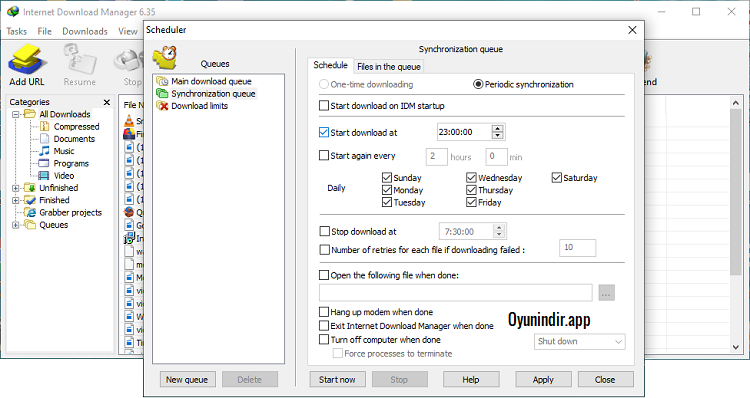This screenshot has height=398, width=750.
Task: Check Open the following file when done
Action: tap(324, 275)
